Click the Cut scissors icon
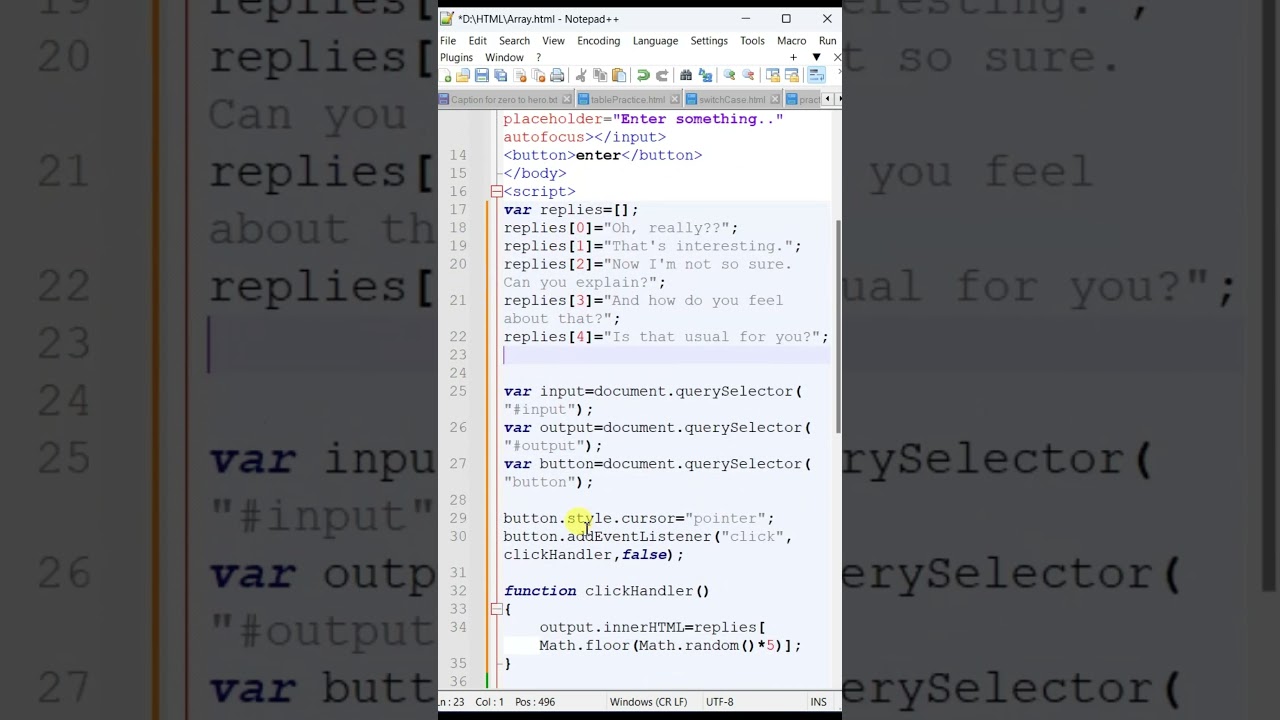Image resolution: width=1280 pixels, height=720 pixels. [x=581, y=76]
